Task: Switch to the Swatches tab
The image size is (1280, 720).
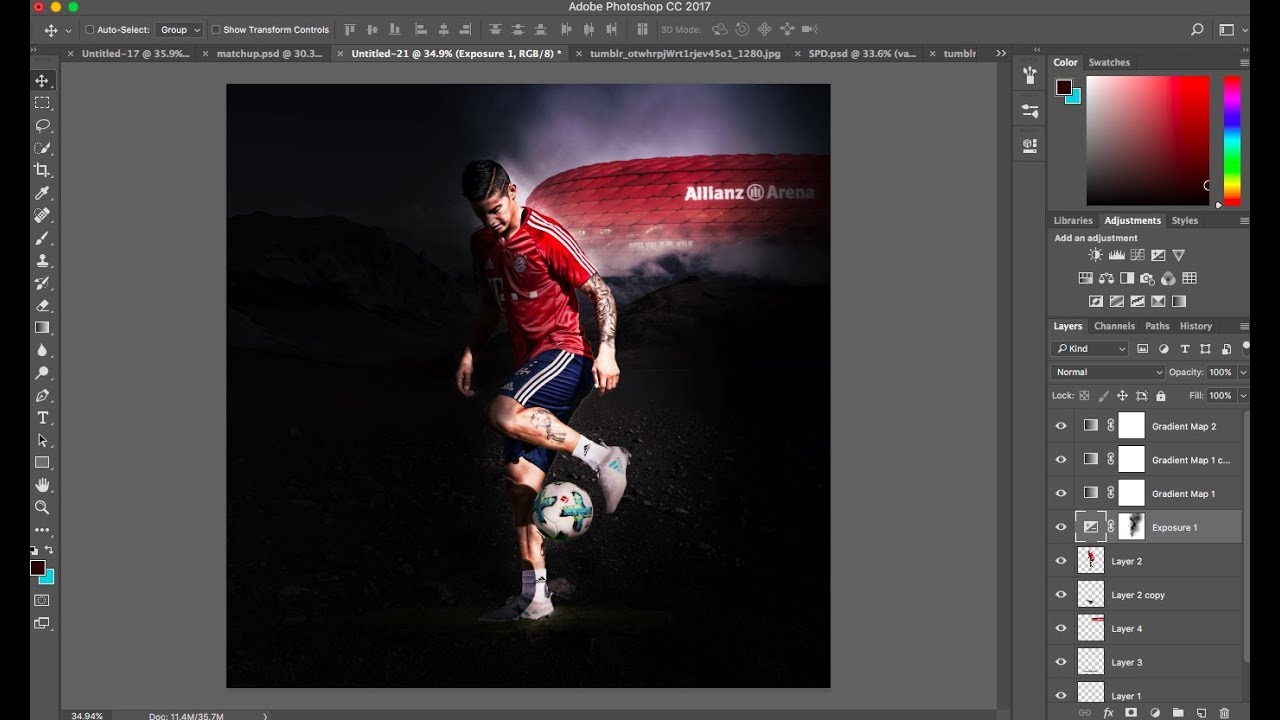Action: click(1109, 62)
